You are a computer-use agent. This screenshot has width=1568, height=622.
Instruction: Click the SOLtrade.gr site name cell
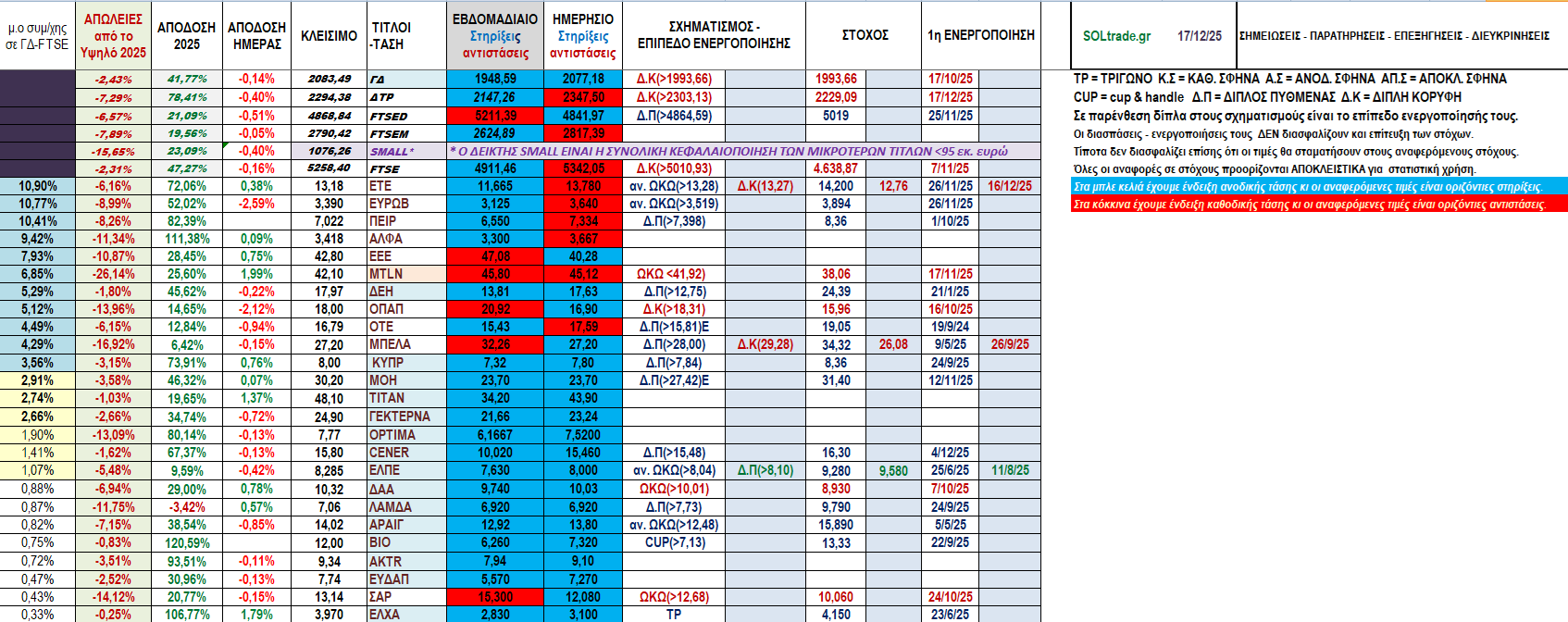[1116, 36]
